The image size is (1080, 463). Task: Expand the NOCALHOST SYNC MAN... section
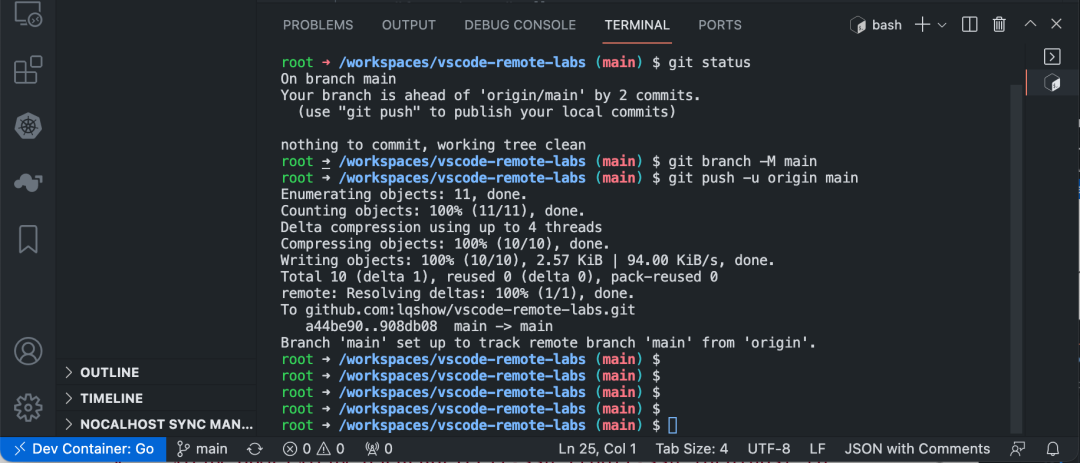click(158, 424)
